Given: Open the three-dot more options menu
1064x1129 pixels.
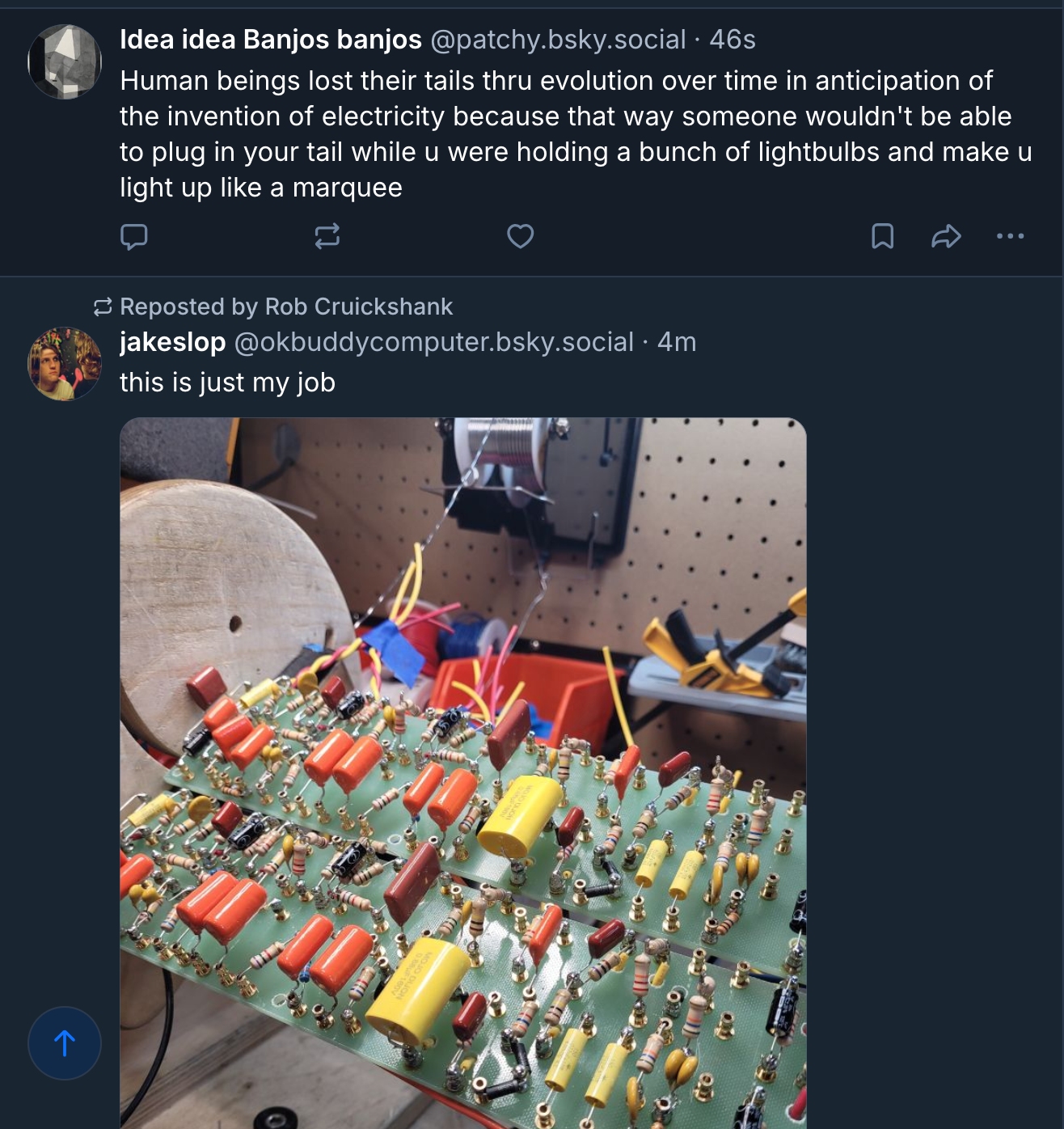Looking at the screenshot, I should pyautogui.click(x=1010, y=236).
